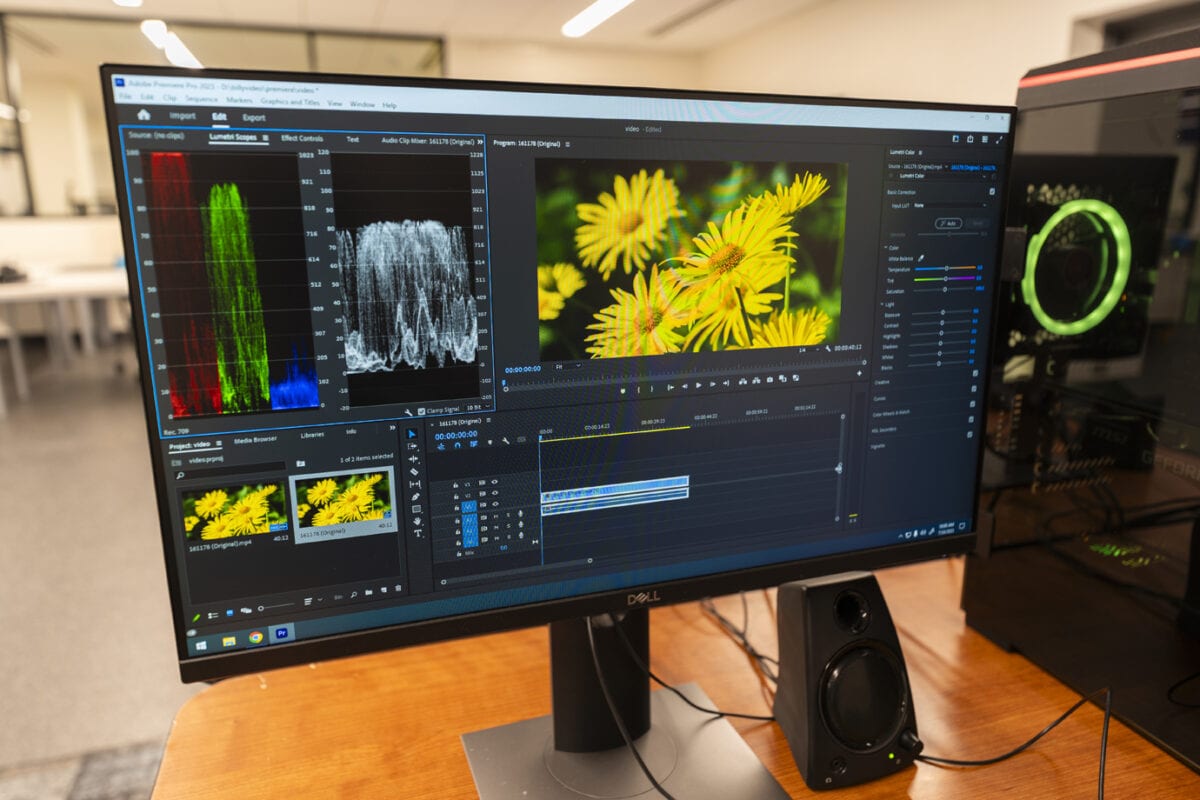Image resolution: width=1200 pixels, height=800 pixels.
Task: Step forward one frame in Program Monitor
Action: 713,384
